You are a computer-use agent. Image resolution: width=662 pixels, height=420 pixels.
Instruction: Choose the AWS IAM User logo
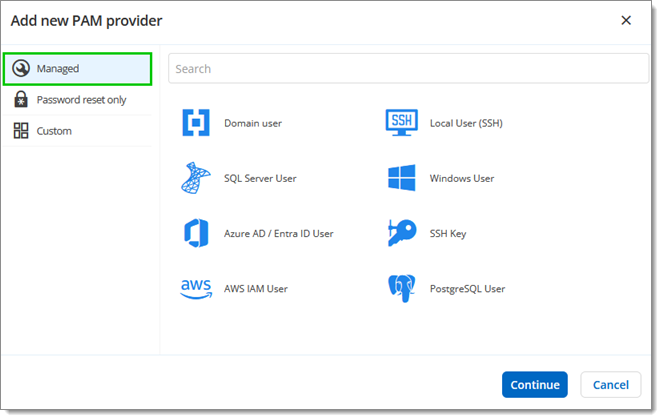(196, 288)
